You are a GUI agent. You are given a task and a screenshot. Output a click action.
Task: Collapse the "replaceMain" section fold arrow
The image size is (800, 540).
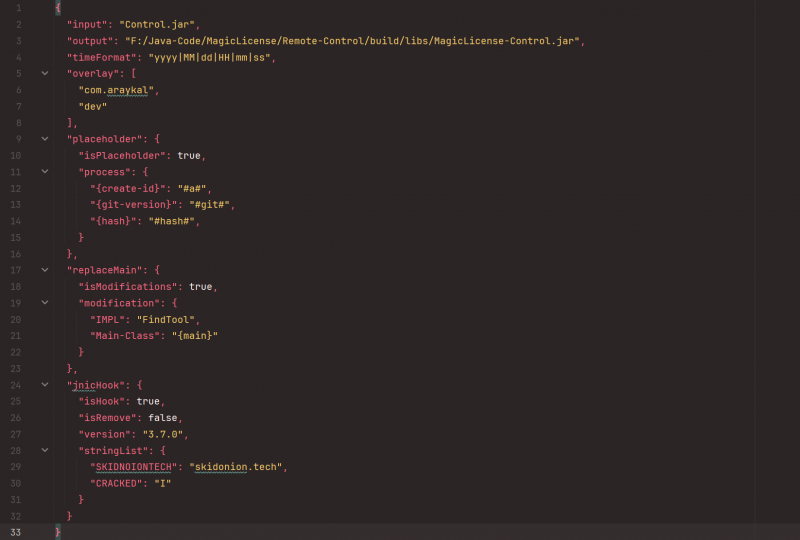(x=44, y=270)
